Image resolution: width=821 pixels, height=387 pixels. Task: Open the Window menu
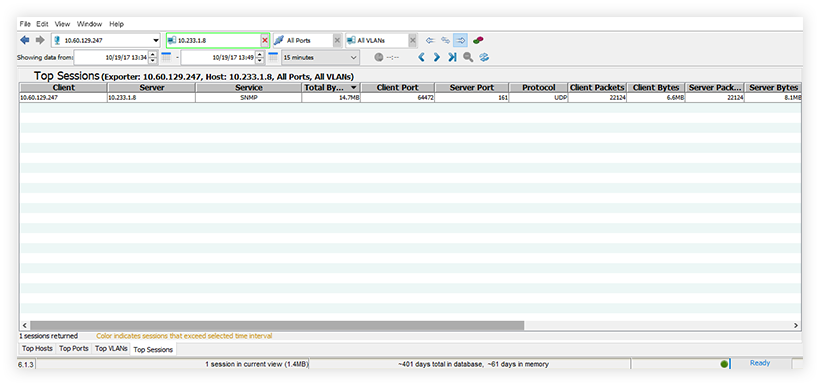coord(90,24)
